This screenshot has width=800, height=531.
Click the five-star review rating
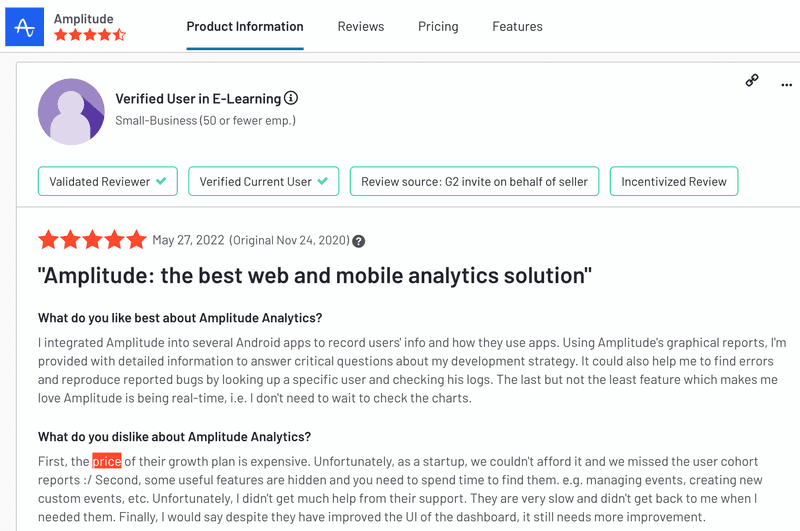(92, 240)
